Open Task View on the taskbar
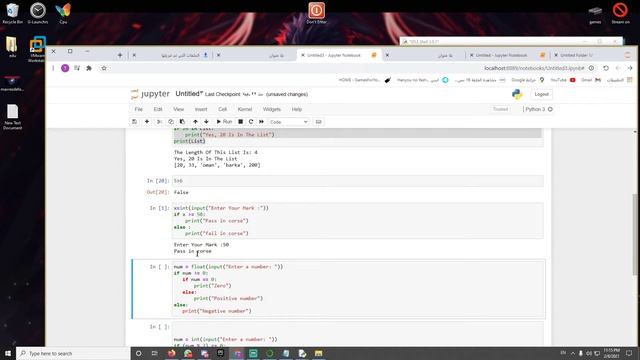 click(x=155, y=353)
